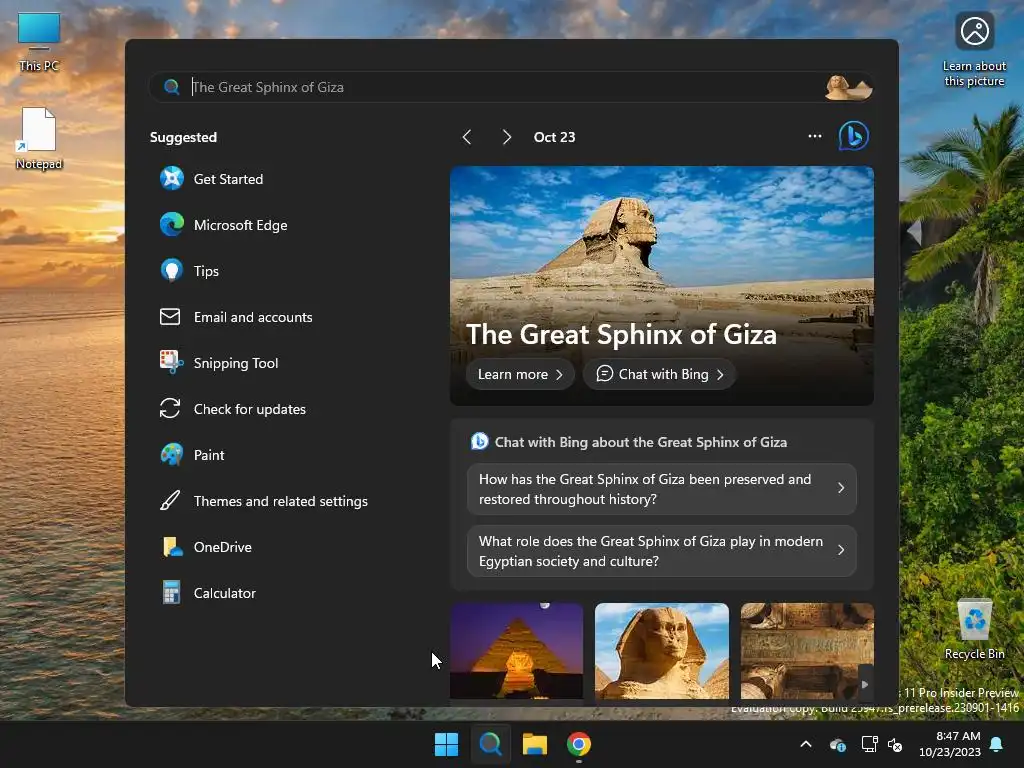The height and width of the screenshot is (768, 1024).
Task: Open the Sphinx face close-up thumbnail
Action: [662, 651]
